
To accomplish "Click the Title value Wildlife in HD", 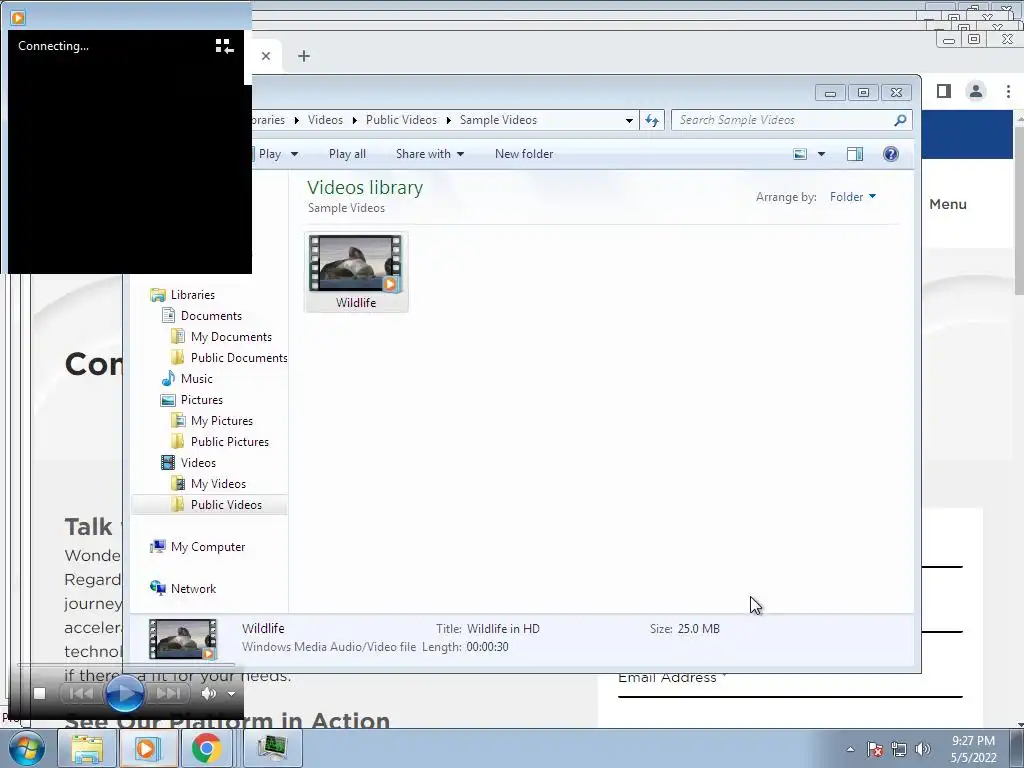I will (x=503, y=629).
